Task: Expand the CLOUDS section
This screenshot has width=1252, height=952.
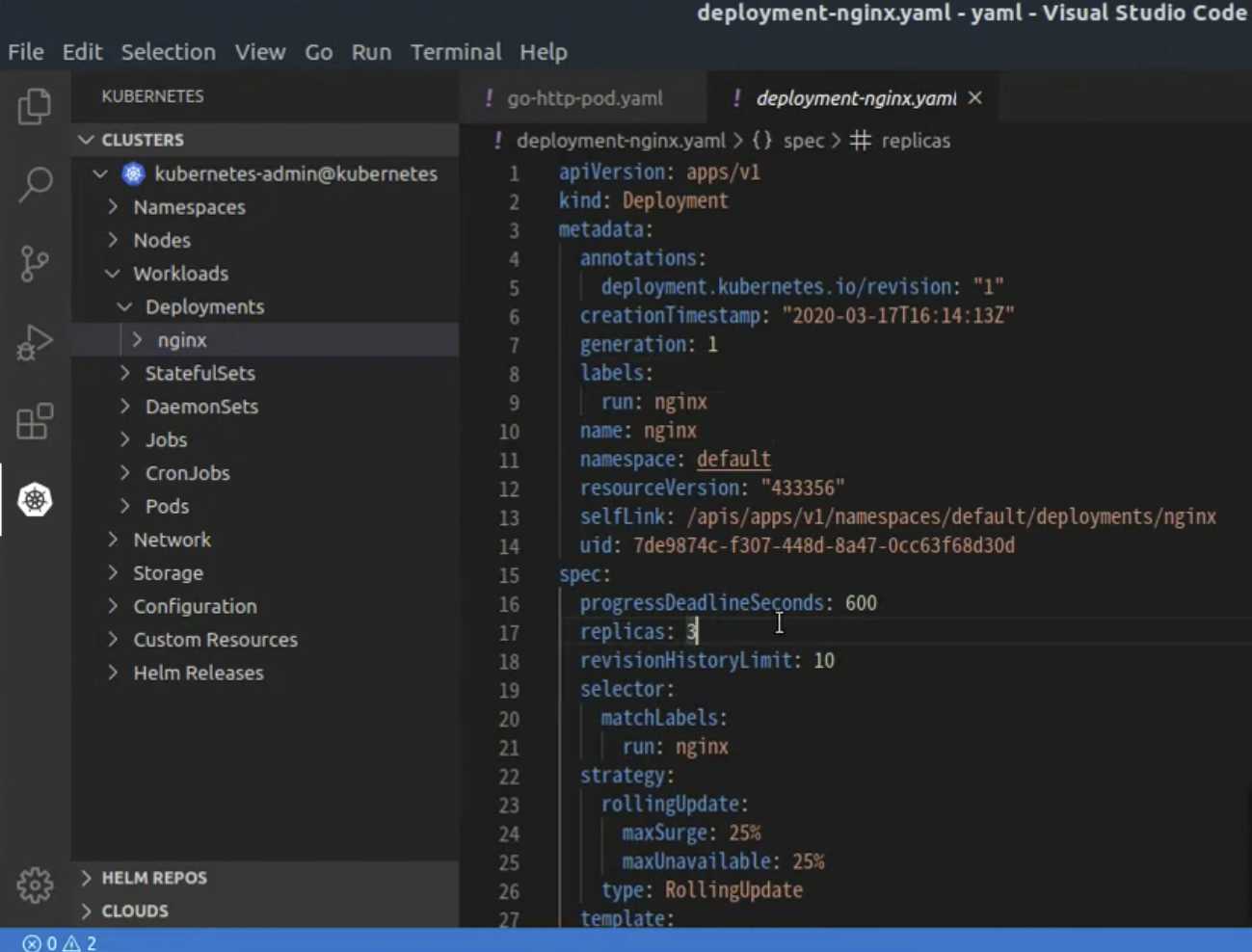Action: pos(87,911)
